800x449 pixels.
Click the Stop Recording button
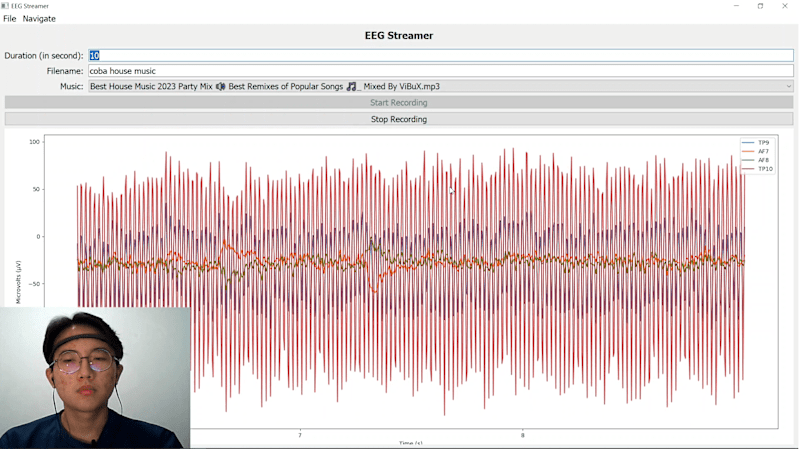[x=398, y=119]
